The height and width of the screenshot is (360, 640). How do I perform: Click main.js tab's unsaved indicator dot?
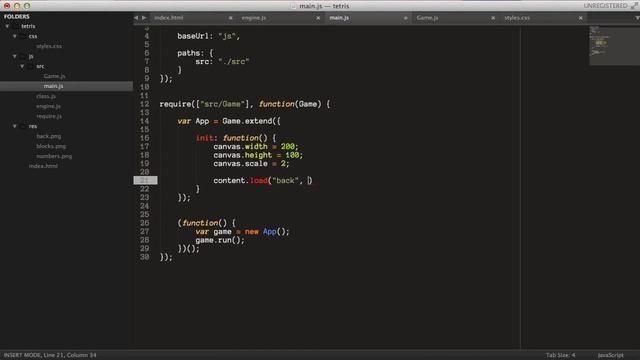click(405, 18)
